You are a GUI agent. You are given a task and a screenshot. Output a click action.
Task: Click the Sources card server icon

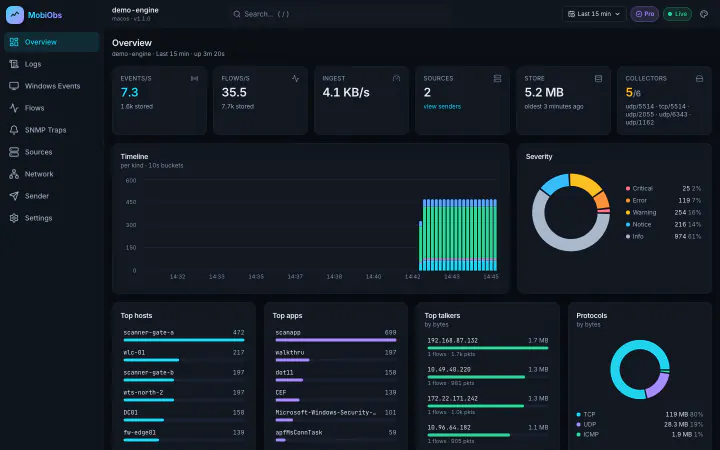(497, 79)
